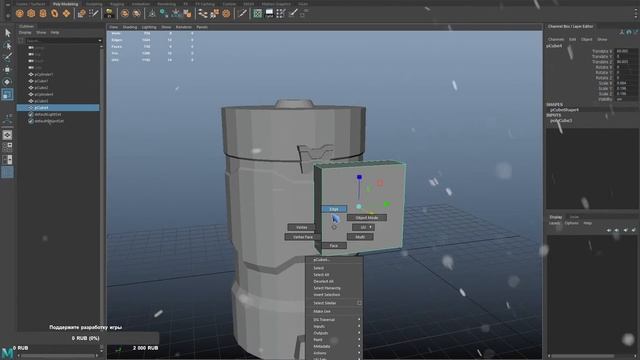This screenshot has height=360, width=640.
Task: Click polyCube3 under INPUTS
Action: click(561, 121)
